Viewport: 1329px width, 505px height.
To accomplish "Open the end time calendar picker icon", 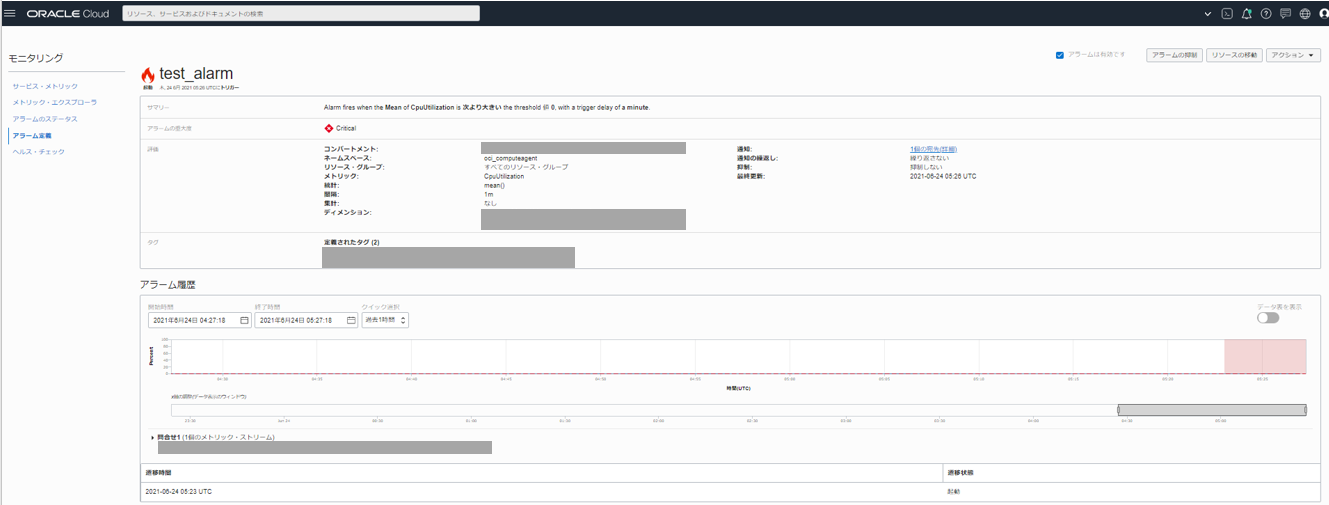I will tap(351, 320).
